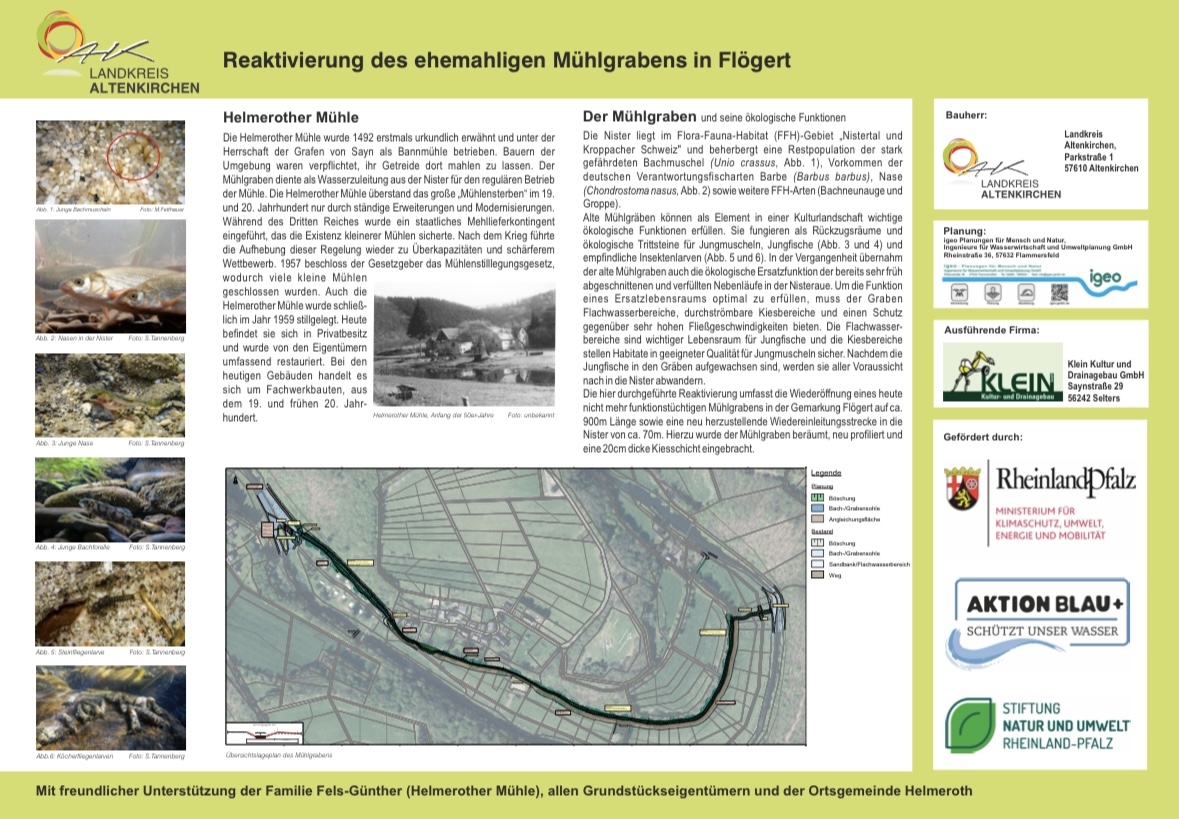Viewport: 1179px width, 819px height.
Task: Click the QR code in the Planung box
Action: point(1060,293)
